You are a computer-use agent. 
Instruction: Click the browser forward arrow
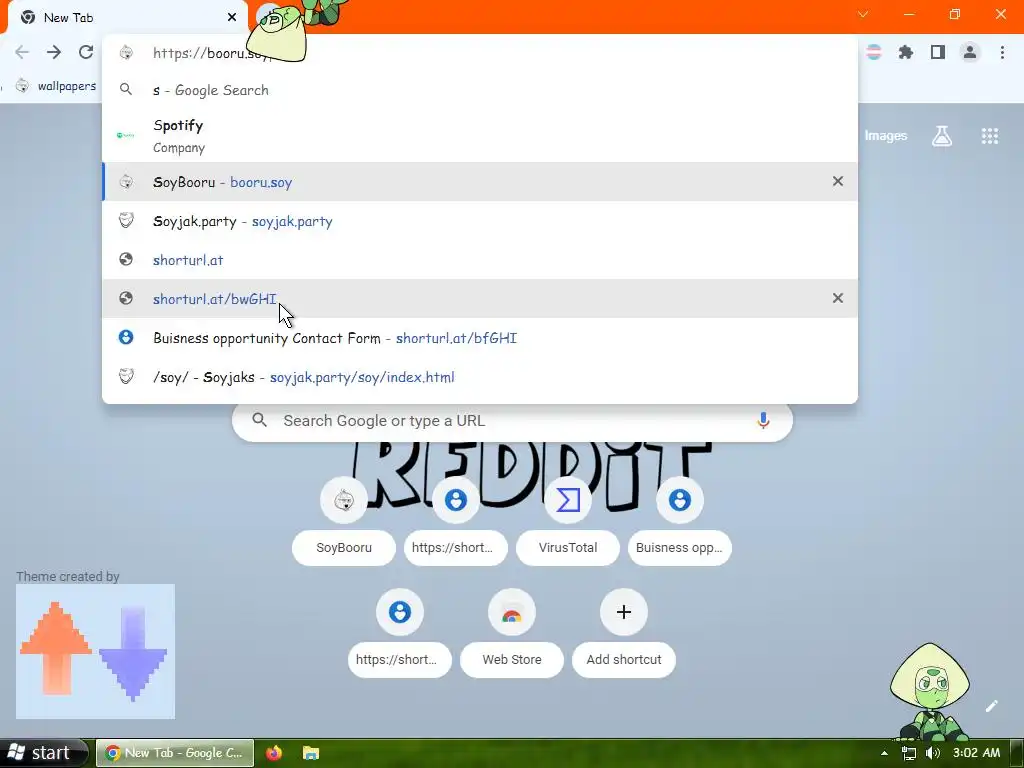click(x=54, y=52)
